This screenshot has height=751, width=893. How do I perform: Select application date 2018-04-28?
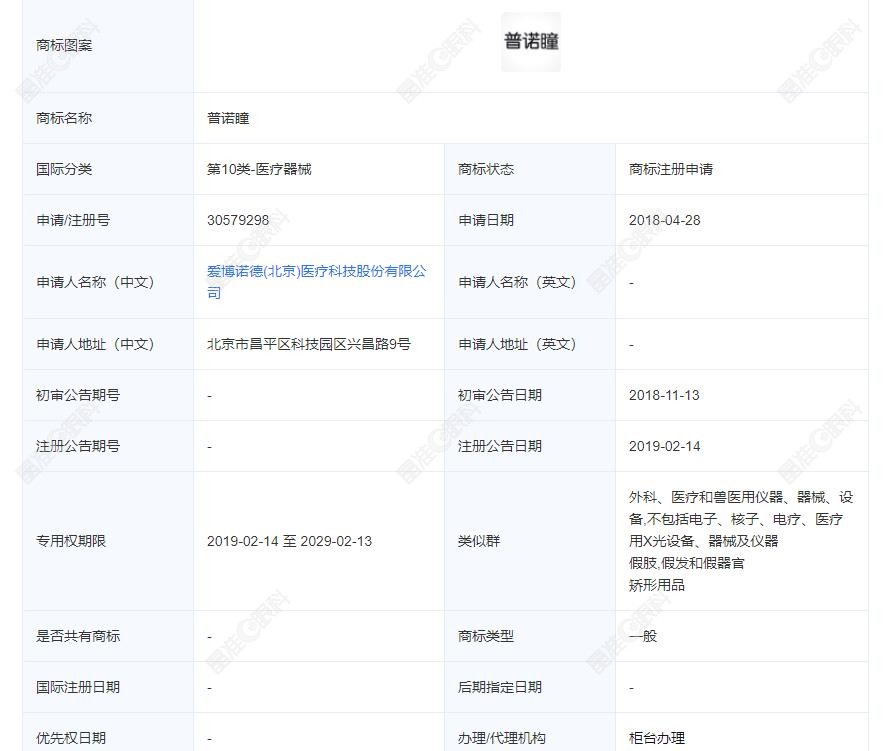[665, 220]
